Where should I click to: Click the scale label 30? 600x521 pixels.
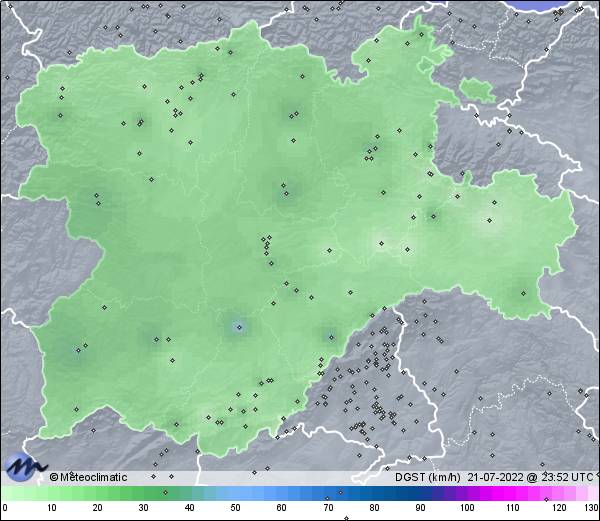[143, 508]
